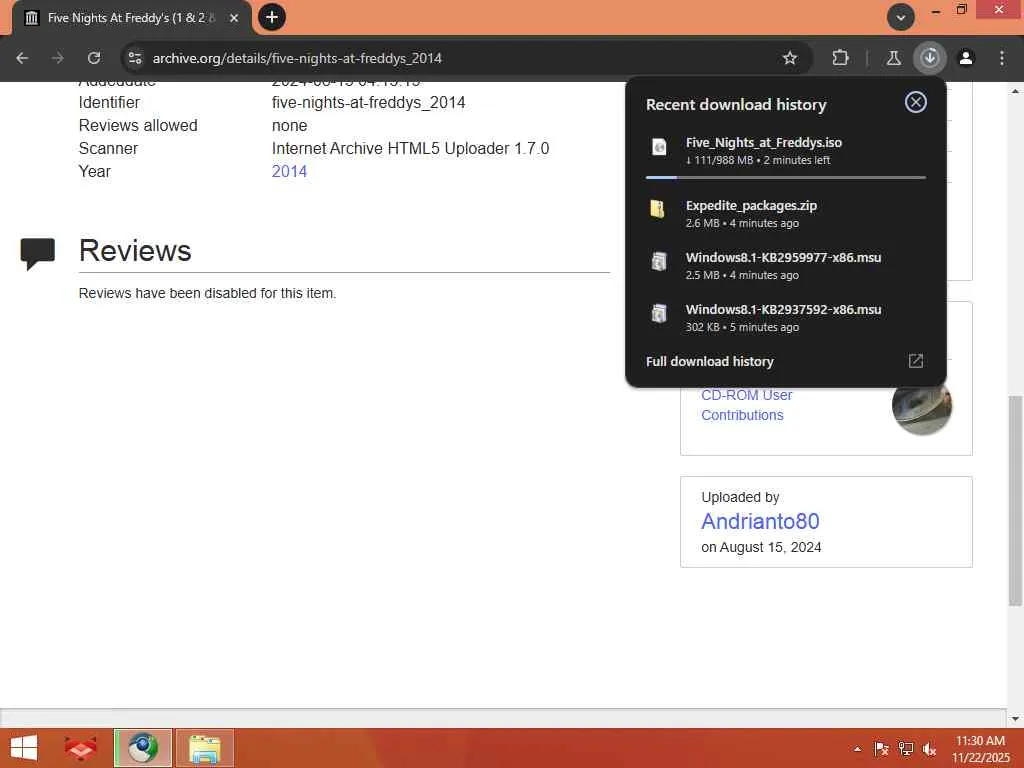
Task: Open the Chrome Labs flask icon
Action: pyautogui.click(x=893, y=58)
